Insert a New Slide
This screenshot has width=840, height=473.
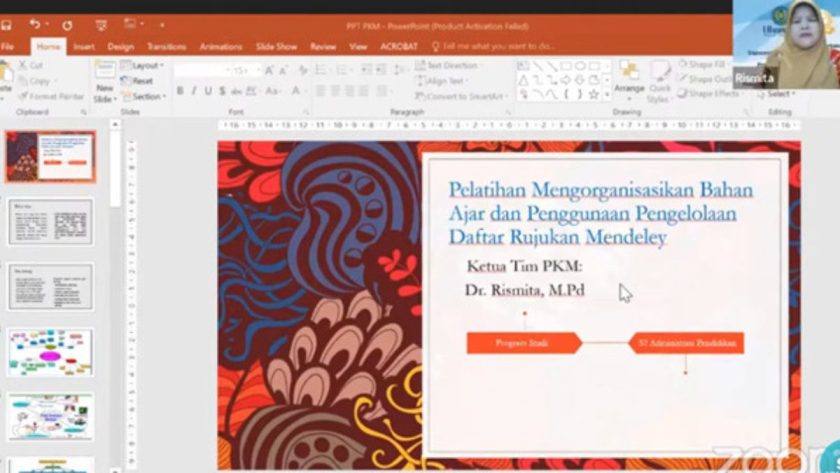[104, 82]
